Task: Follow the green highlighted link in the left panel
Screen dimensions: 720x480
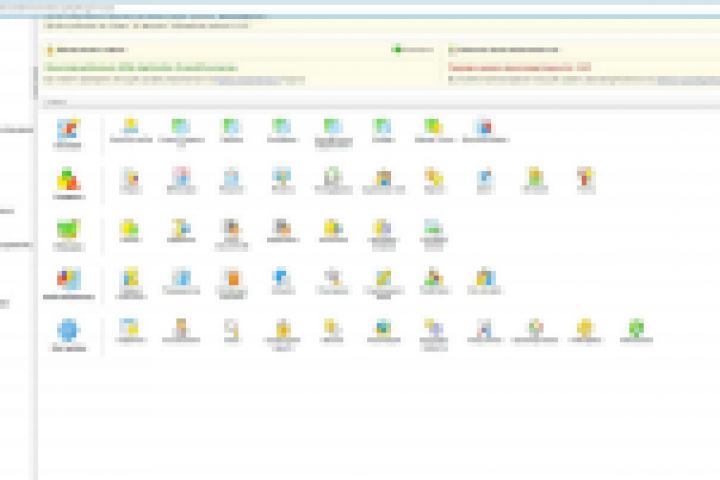Action: tap(141, 68)
